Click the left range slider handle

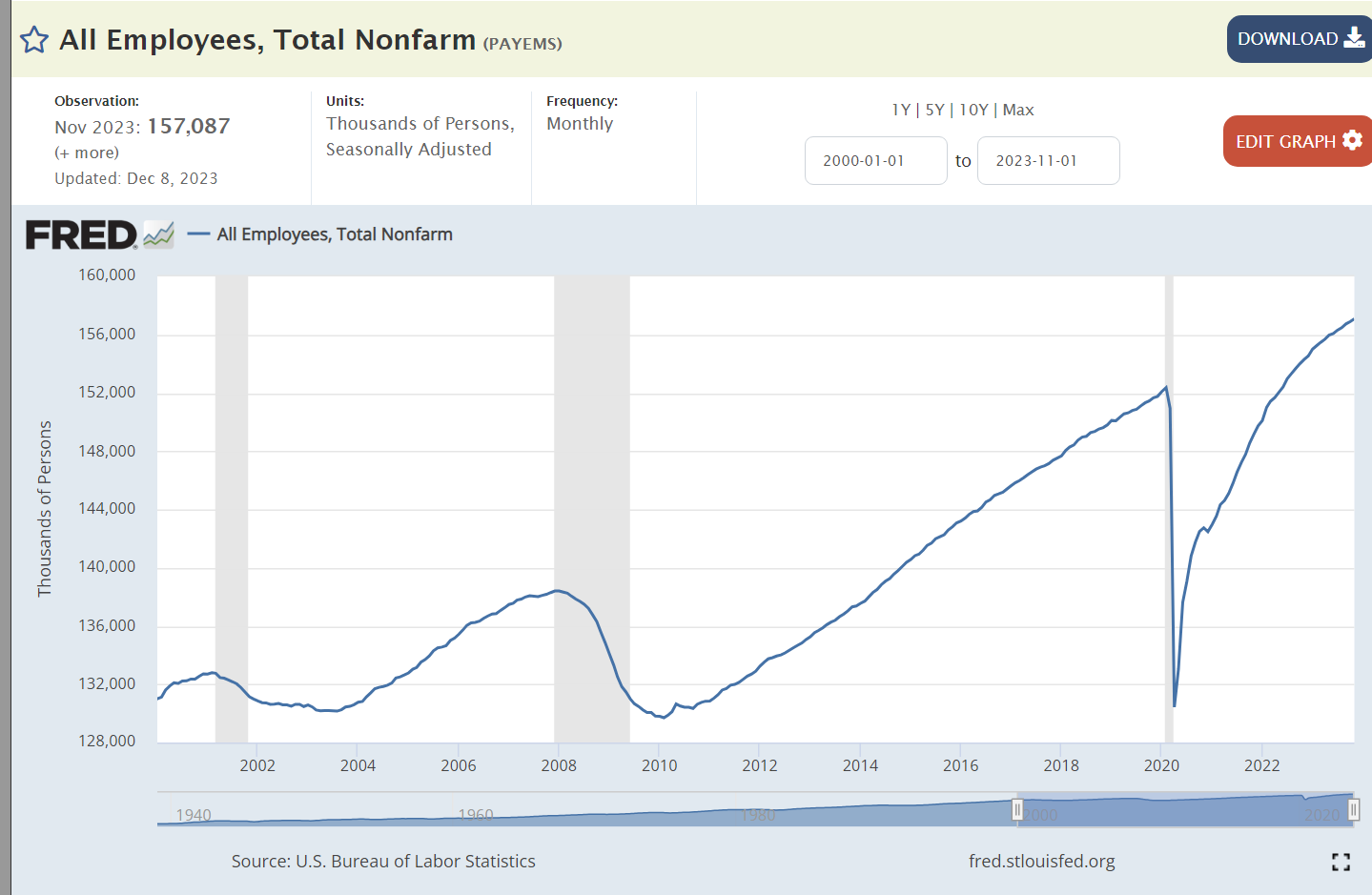click(1017, 810)
